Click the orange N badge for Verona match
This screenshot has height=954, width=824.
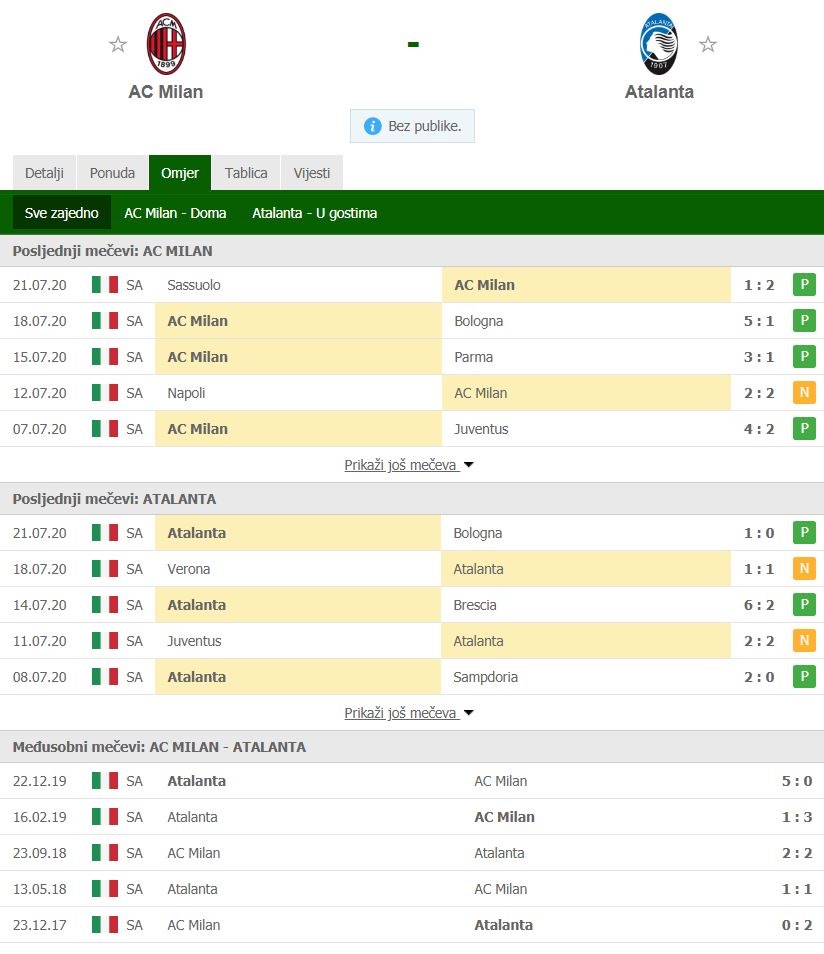pos(804,568)
